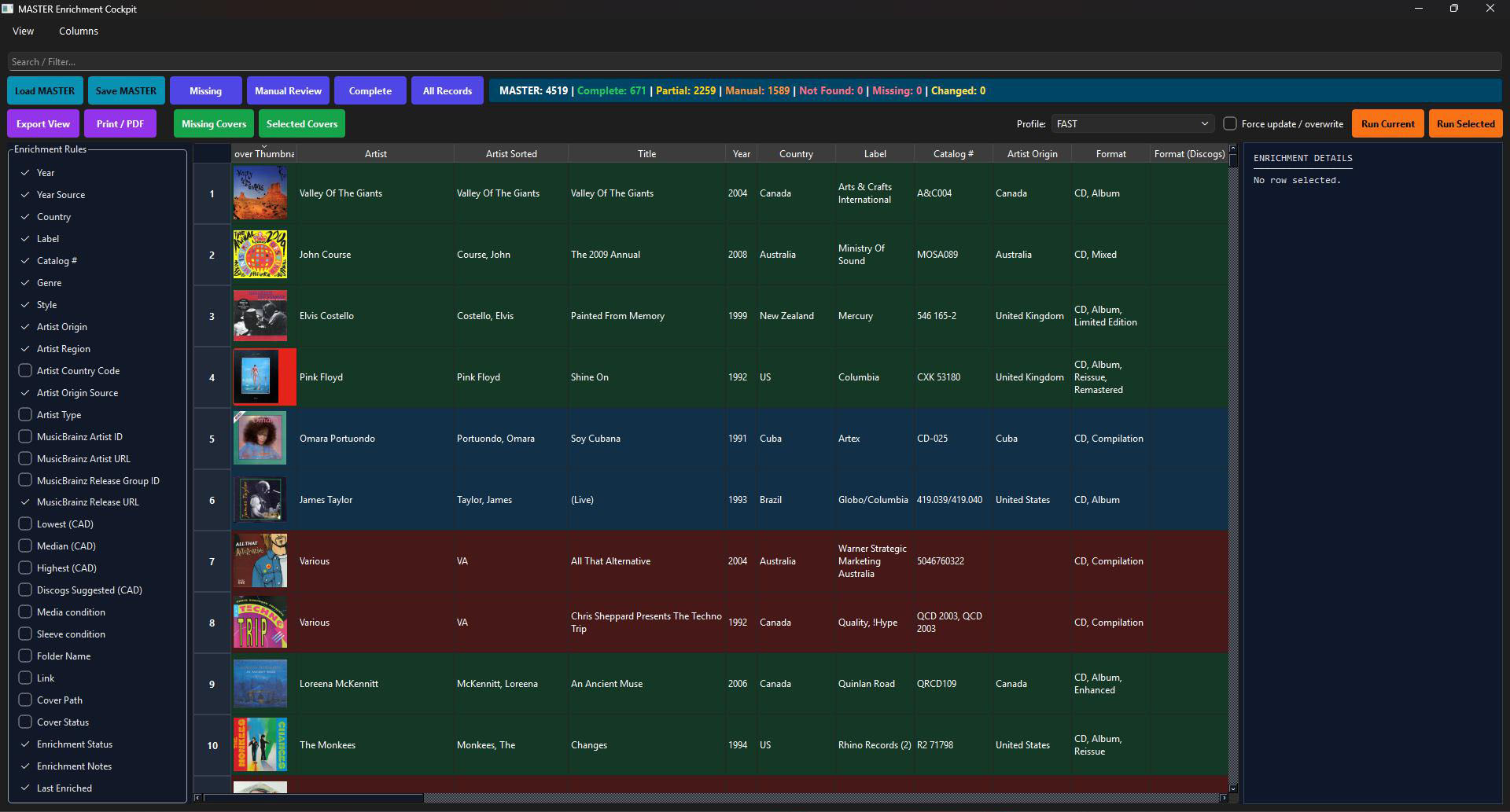Sort by the Year column header

pos(741,154)
